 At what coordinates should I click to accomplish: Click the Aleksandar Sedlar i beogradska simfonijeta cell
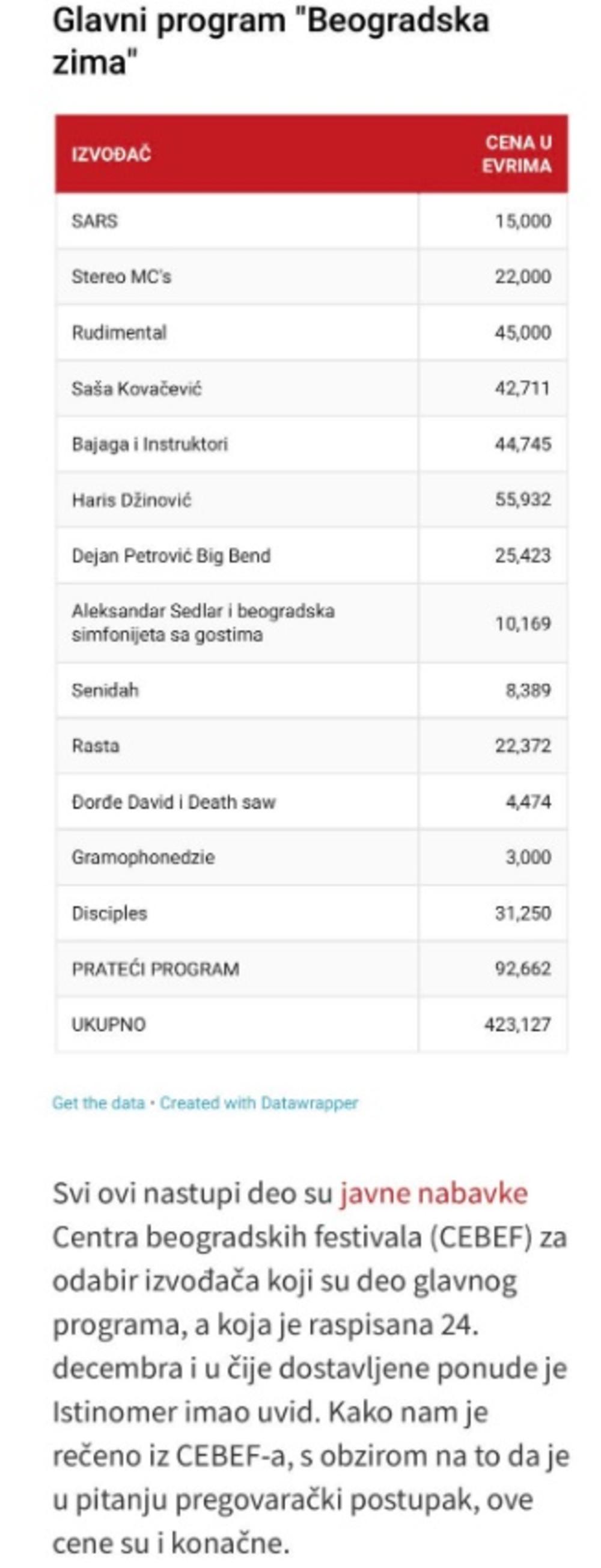203,623
